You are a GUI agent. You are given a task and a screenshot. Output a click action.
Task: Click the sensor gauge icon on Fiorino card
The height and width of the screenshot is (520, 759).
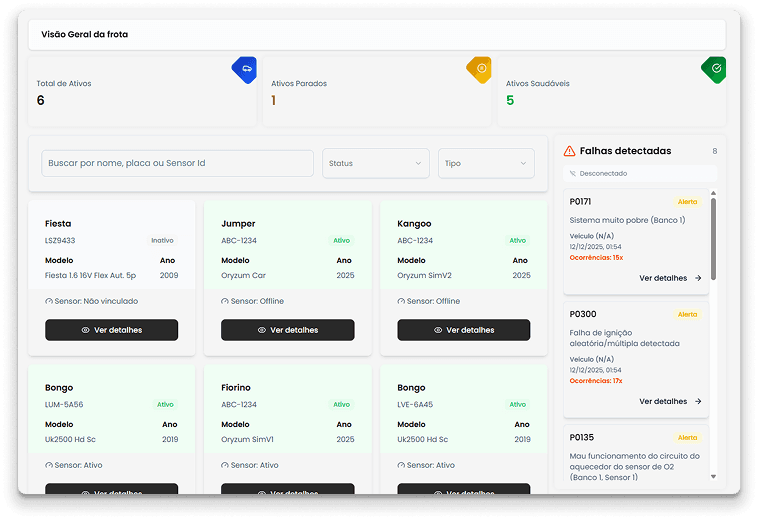(x=225, y=465)
